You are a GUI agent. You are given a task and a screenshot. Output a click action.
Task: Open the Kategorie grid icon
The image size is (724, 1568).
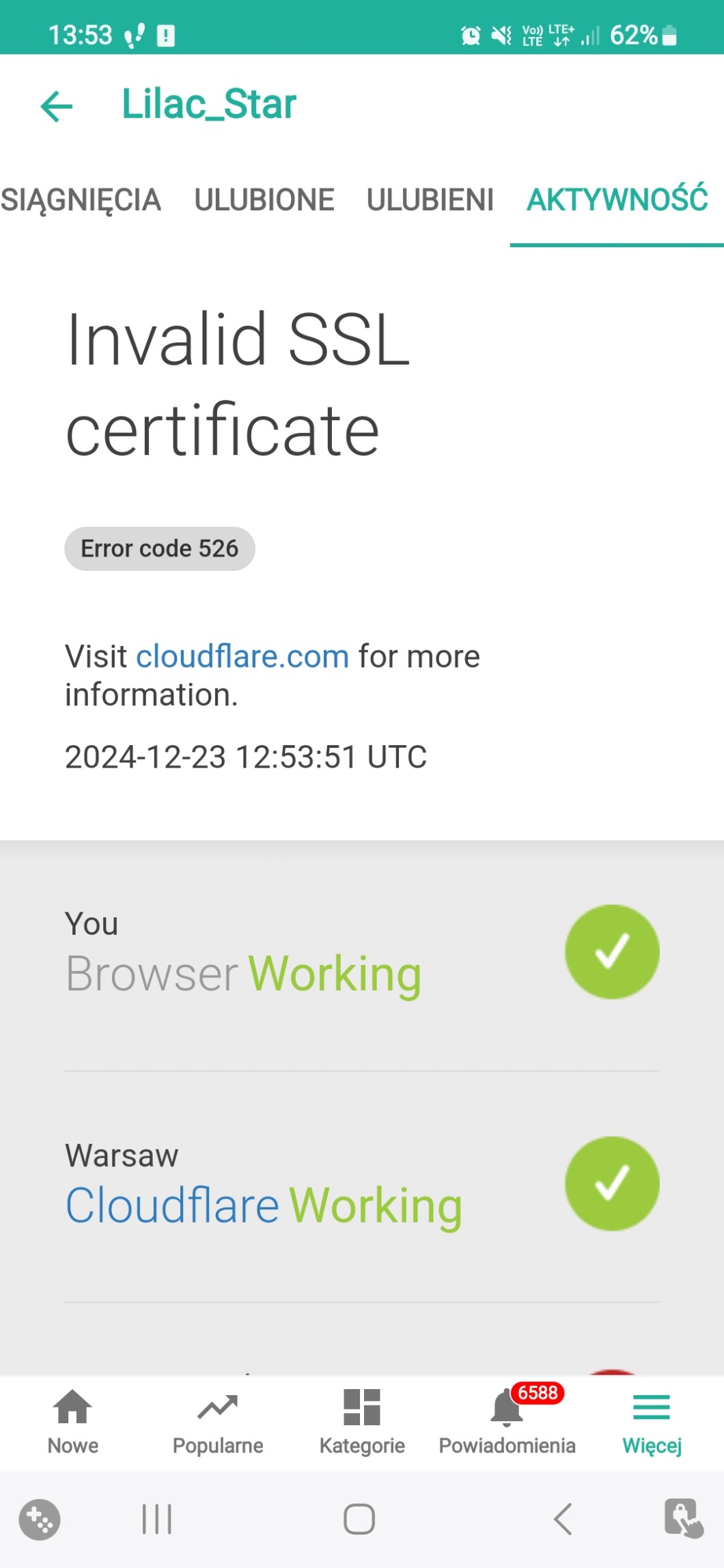click(362, 1408)
